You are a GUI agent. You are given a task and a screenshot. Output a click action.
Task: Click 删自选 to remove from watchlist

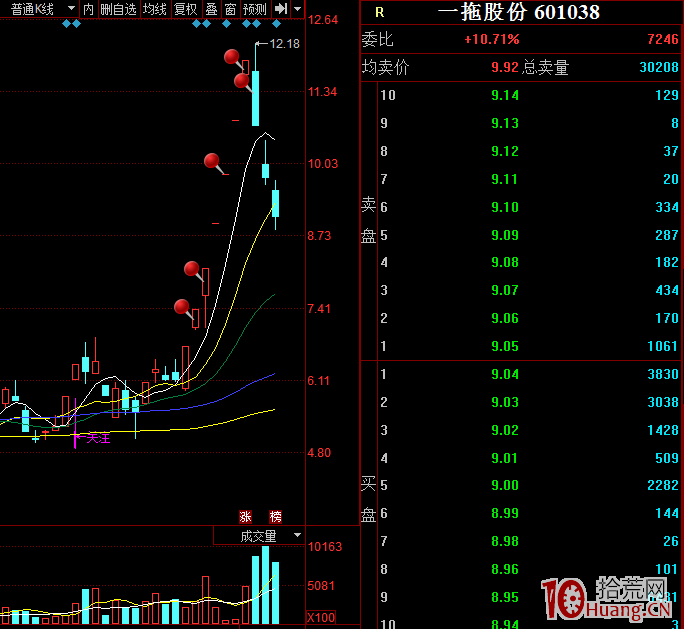118,9
